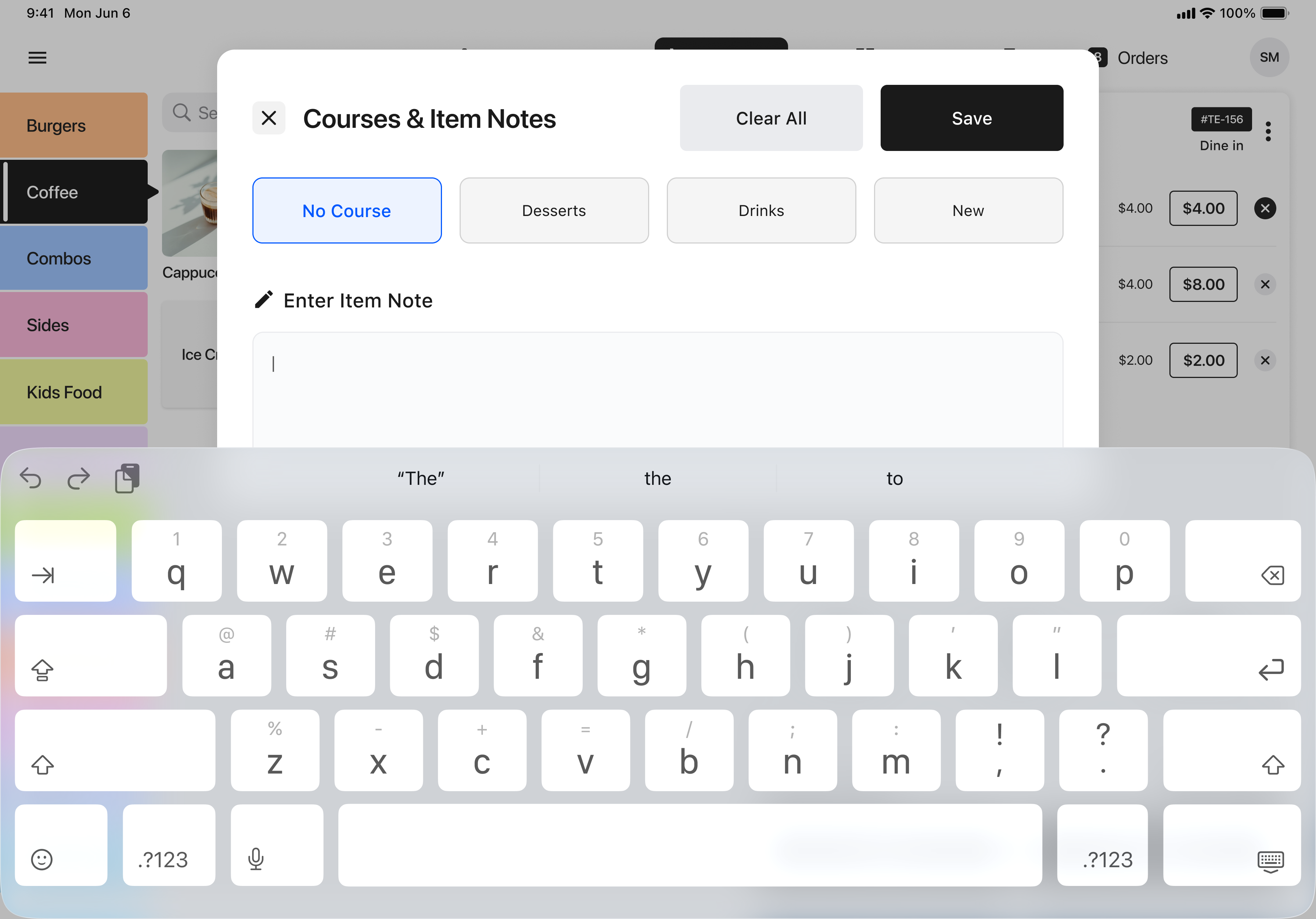Image resolution: width=1316 pixels, height=919 pixels.
Task: Tap the left .?123 key
Action: pyautogui.click(x=169, y=846)
